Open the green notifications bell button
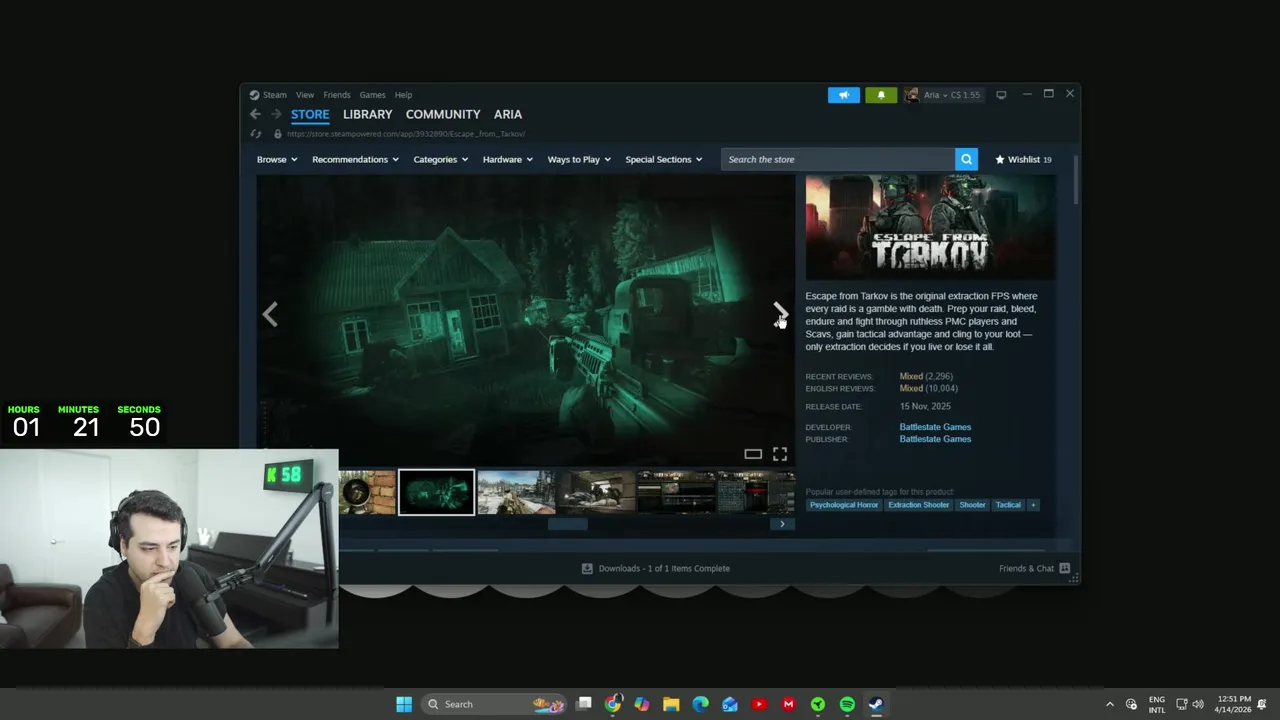Screen dimensions: 1280x720 pyautogui.click(x=881, y=95)
